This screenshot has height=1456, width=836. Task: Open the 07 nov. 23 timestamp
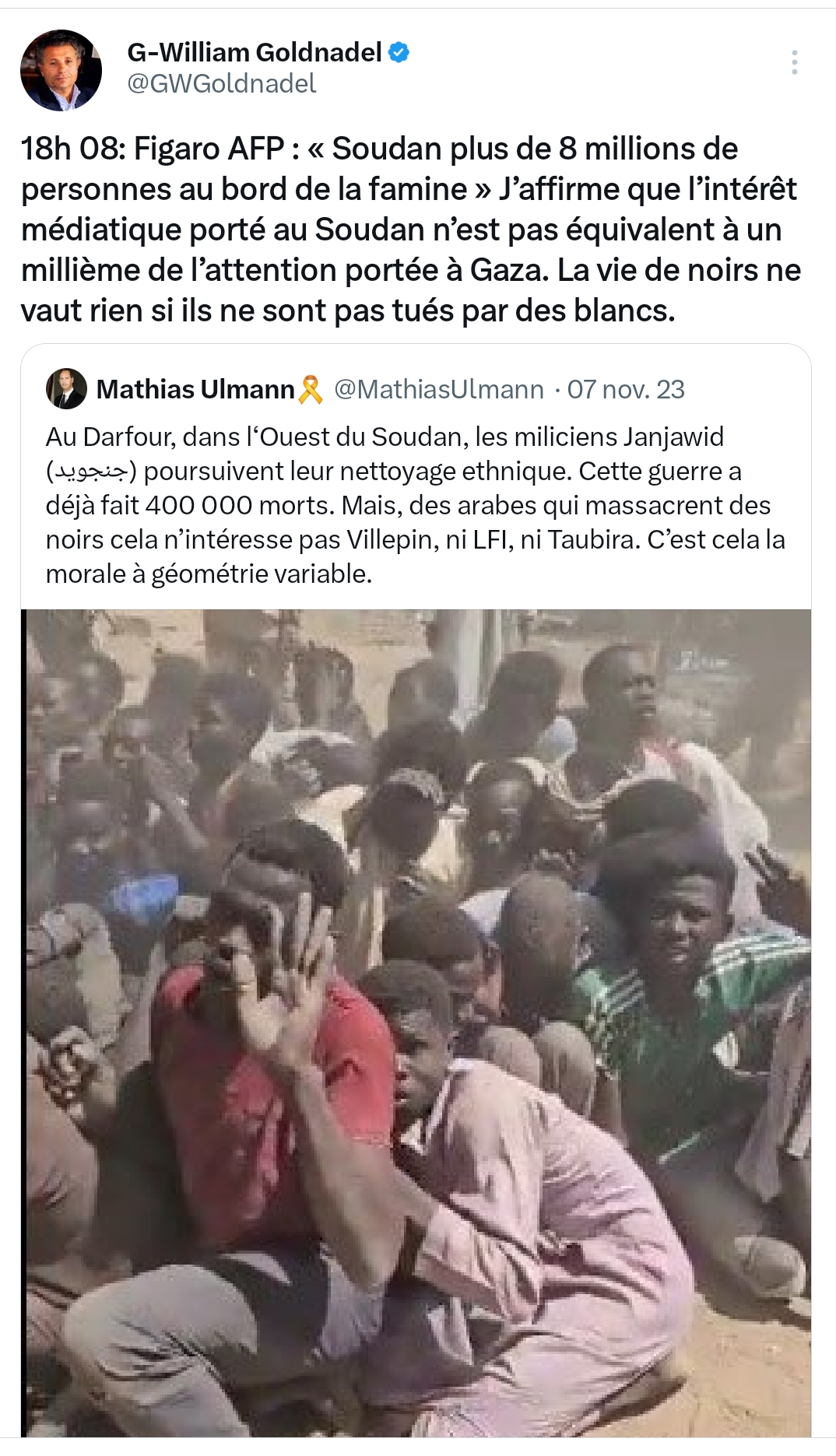[x=626, y=389]
